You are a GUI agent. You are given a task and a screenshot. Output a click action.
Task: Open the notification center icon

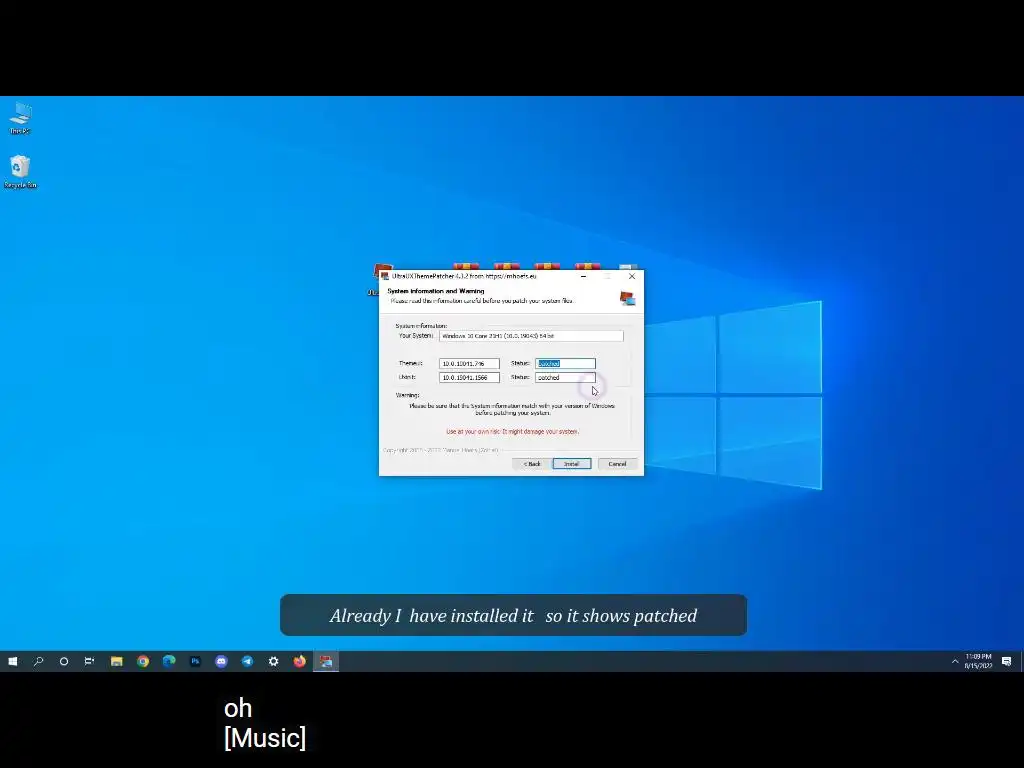[1006, 662]
